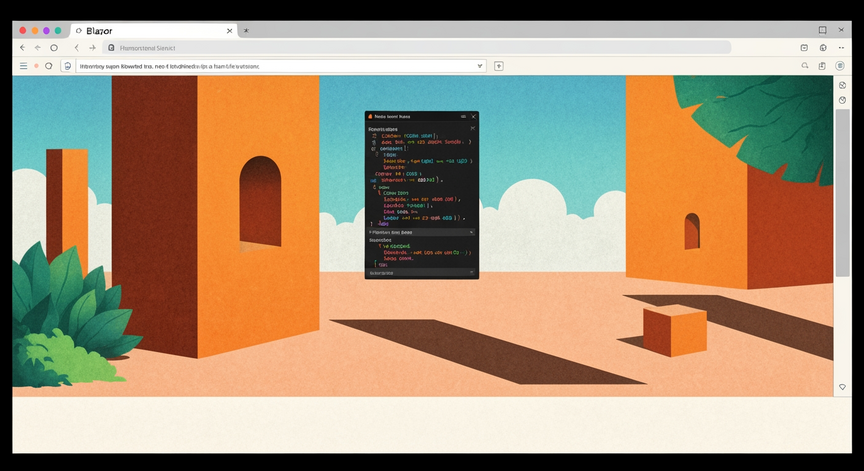Click the long text field in the second toolbar
The image size is (864, 471).
(281, 66)
